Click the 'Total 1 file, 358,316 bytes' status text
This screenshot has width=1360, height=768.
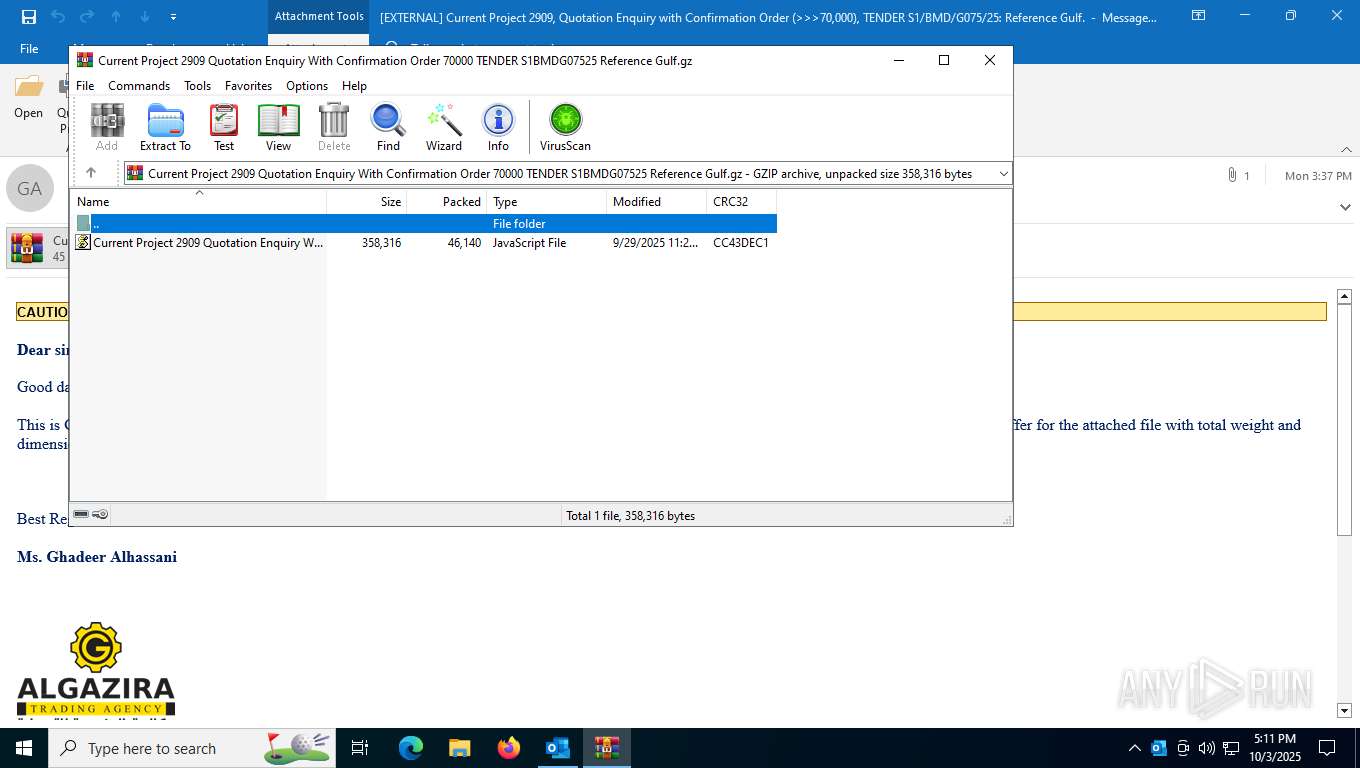click(631, 516)
